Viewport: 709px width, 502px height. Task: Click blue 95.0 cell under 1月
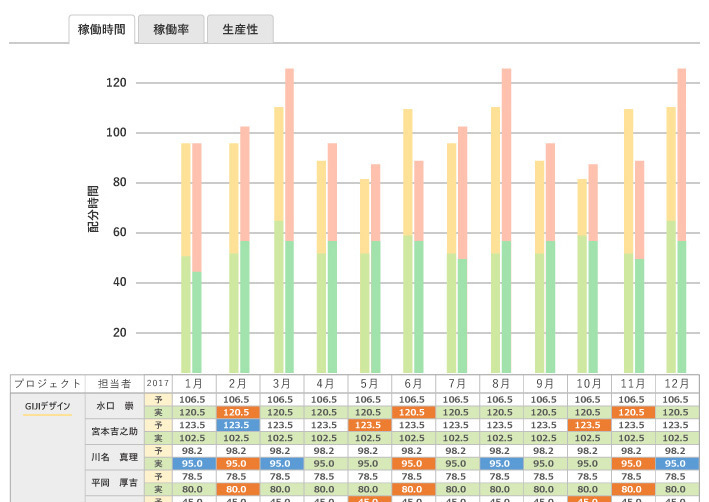click(x=193, y=464)
